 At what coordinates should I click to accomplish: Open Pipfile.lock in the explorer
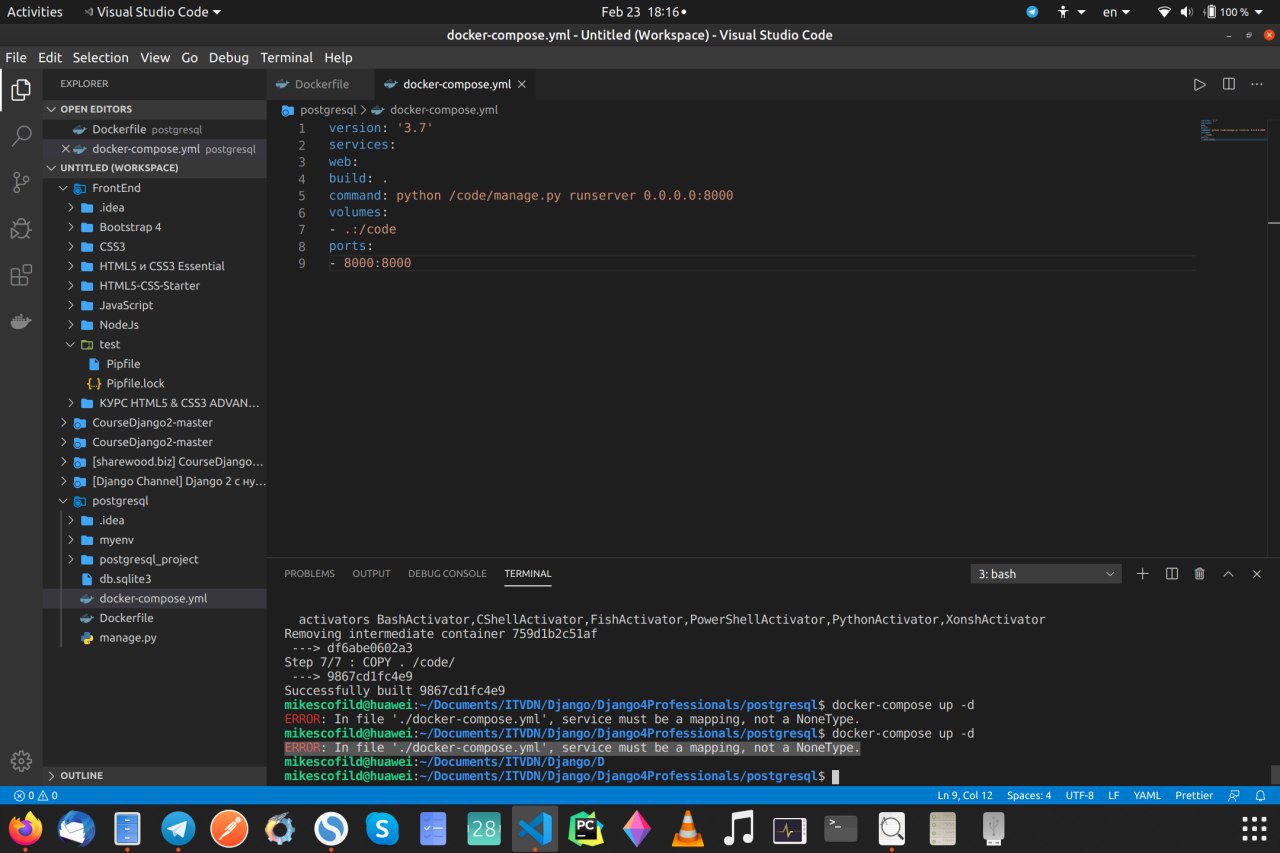[x=155, y=383]
